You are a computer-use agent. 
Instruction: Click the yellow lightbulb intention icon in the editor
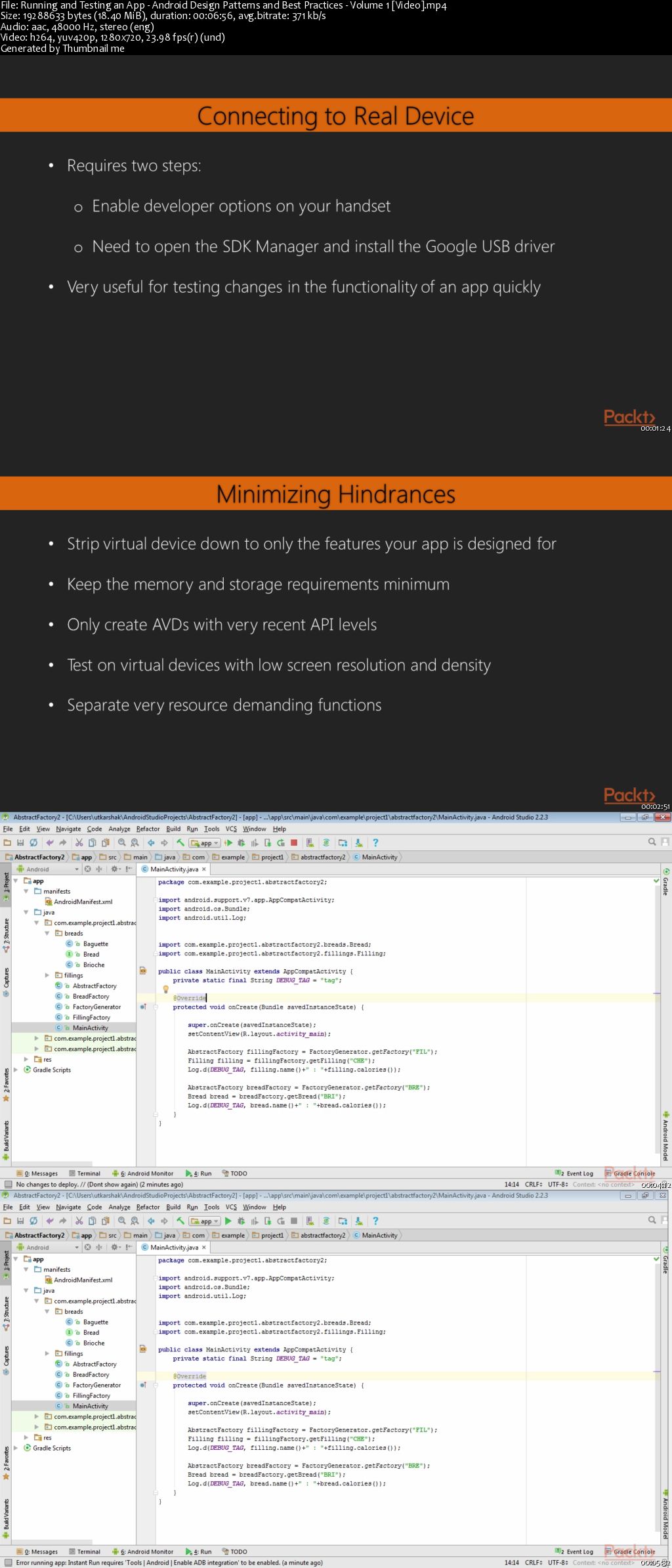point(165,989)
